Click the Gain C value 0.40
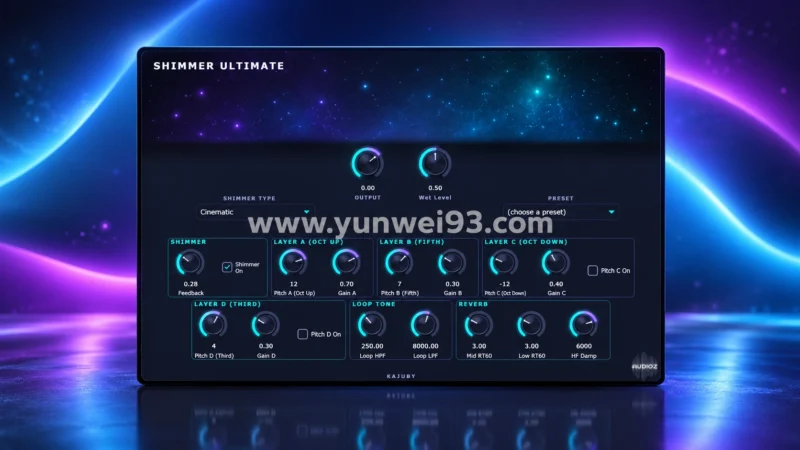 [556, 284]
